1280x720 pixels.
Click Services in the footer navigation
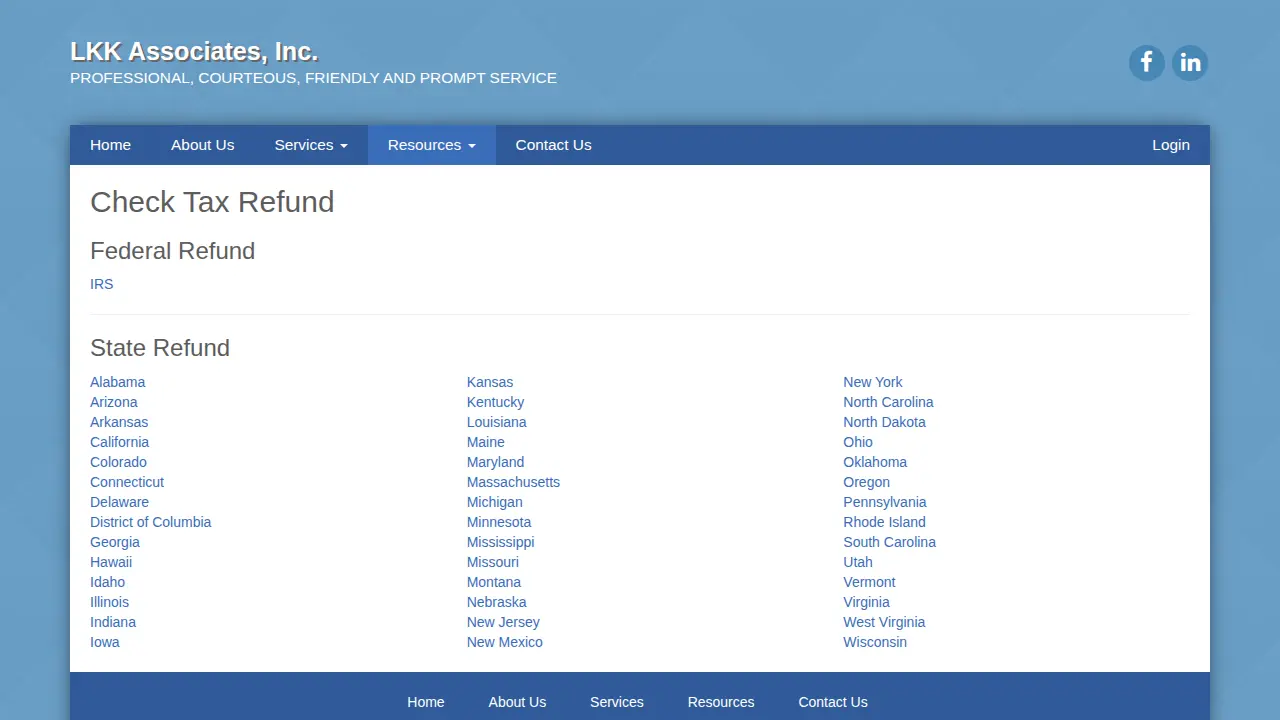coord(617,702)
